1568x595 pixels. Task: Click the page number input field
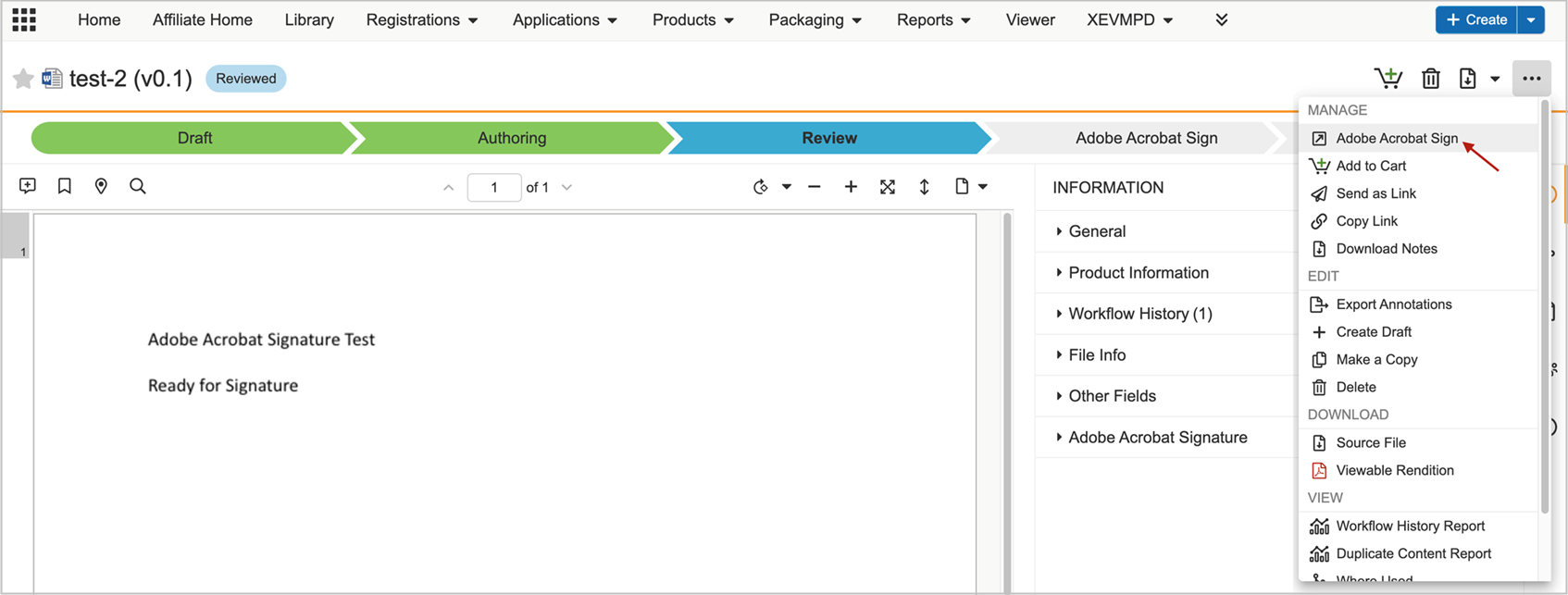click(x=493, y=187)
